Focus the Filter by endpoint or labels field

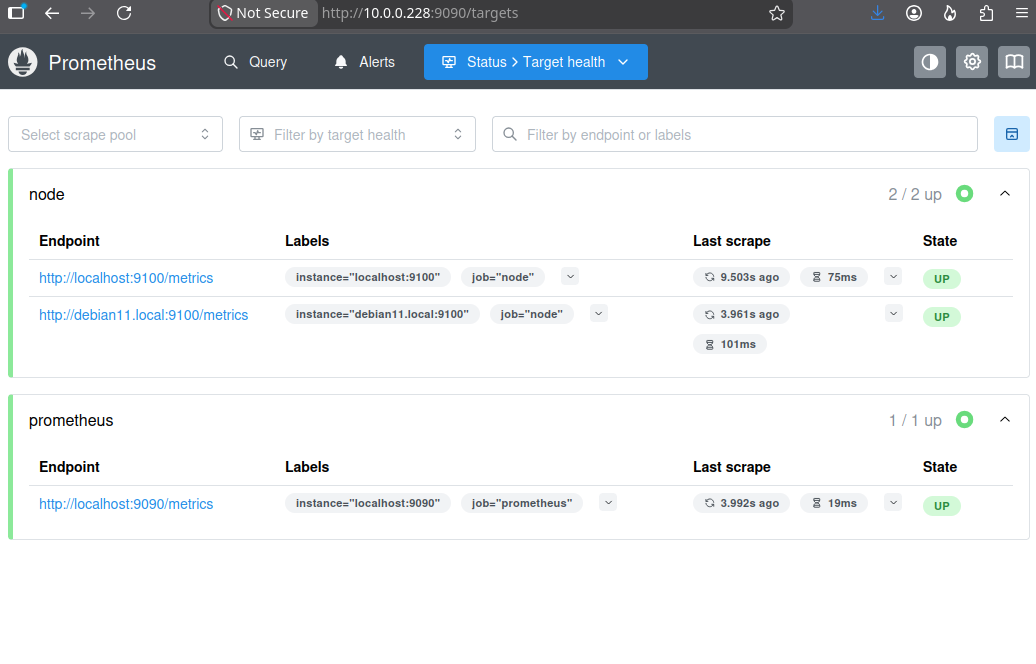(x=735, y=134)
